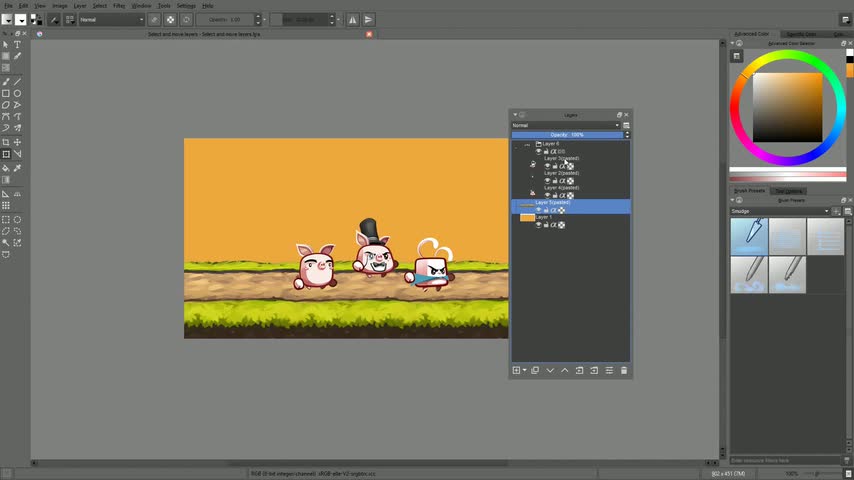Close the Select and move layers document tab
The height and width of the screenshot is (480, 854).
(369, 34)
